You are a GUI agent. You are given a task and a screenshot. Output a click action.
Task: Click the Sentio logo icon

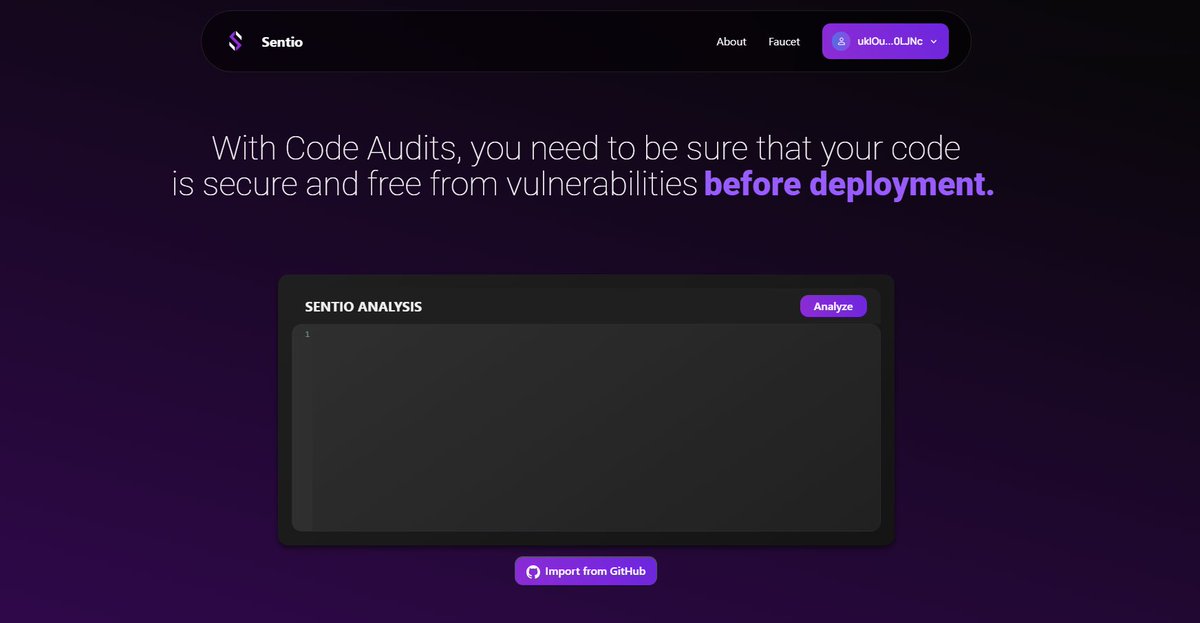(x=235, y=41)
